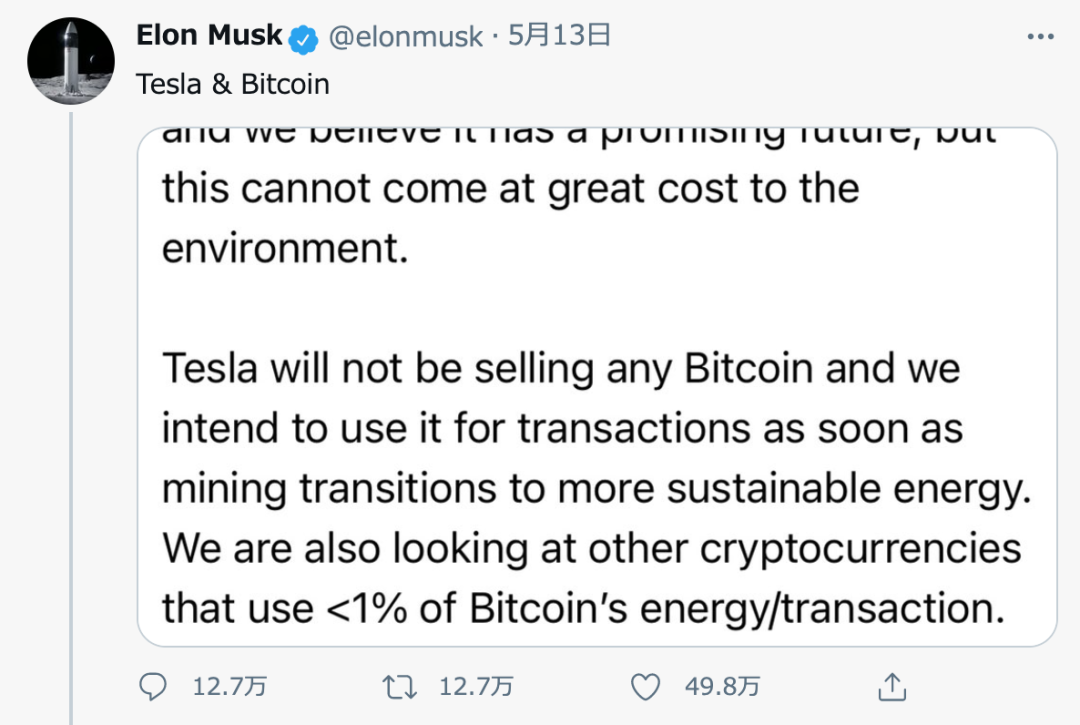Image resolution: width=1080 pixels, height=725 pixels.
Task: Click the 'Tesla will not be selling' paragraph
Action: pyautogui.click(x=596, y=488)
